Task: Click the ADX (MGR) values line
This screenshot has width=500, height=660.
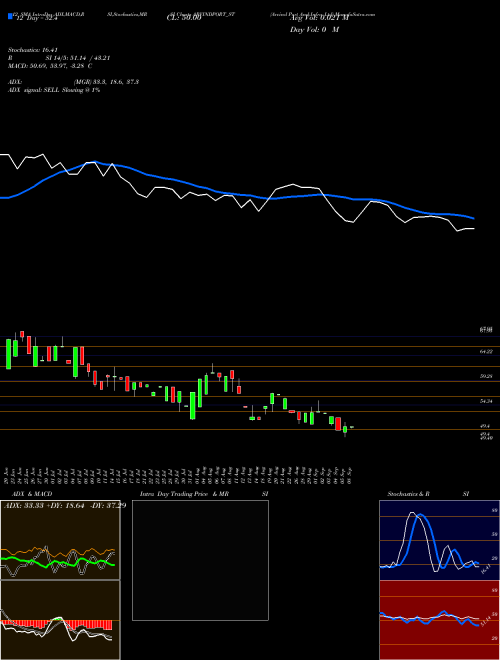Action: [73, 82]
